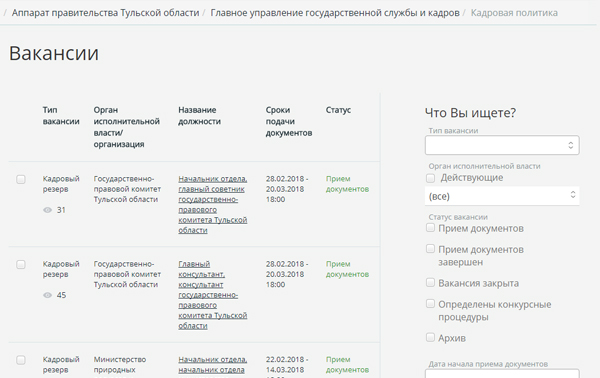The width and height of the screenshot is (600, 378).
Task: Click the Дата начала приема документов field
Action: pyautogui.click(x=502, y=373)
